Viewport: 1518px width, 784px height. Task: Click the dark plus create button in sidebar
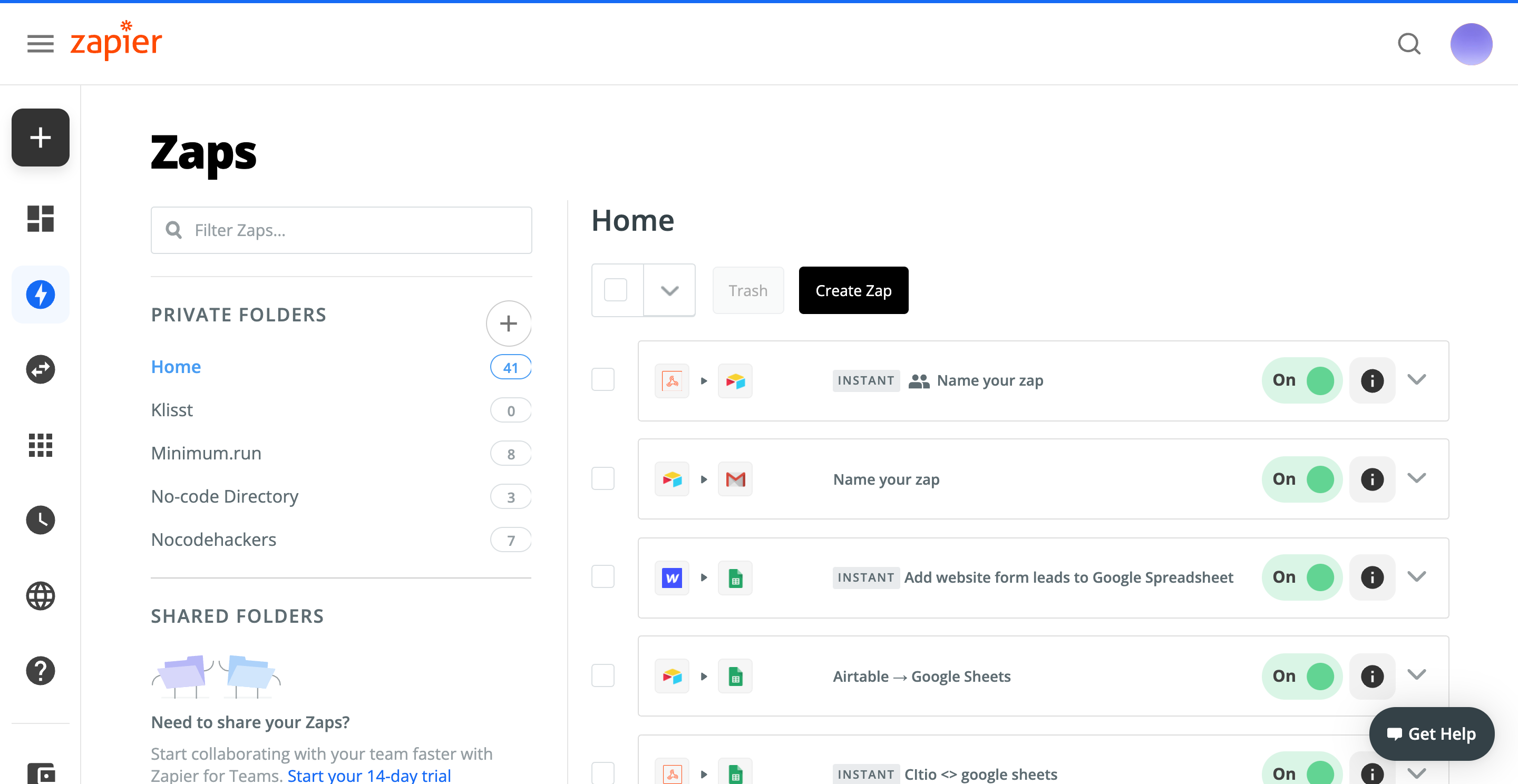point(41,137)
